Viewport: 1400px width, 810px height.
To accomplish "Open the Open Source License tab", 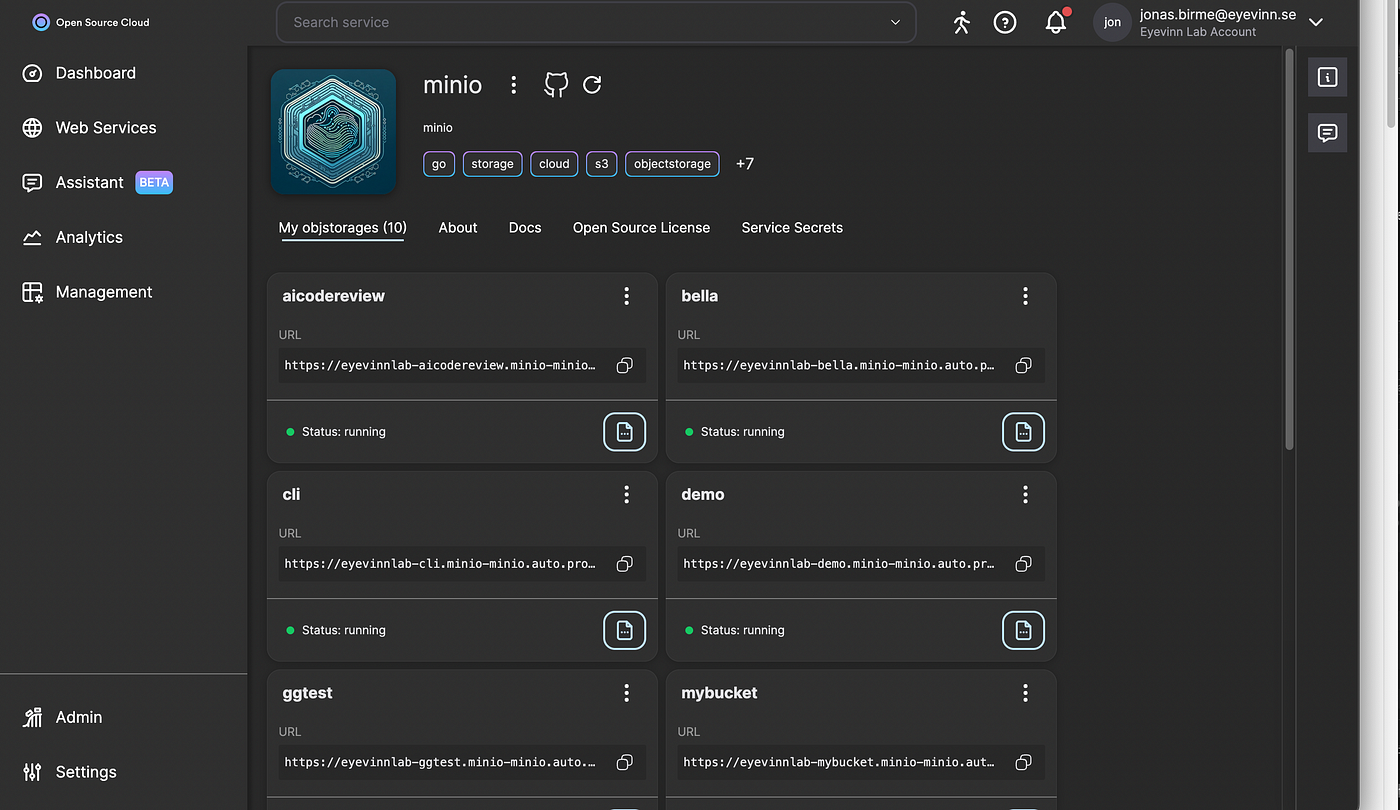I will pos(641,228).
